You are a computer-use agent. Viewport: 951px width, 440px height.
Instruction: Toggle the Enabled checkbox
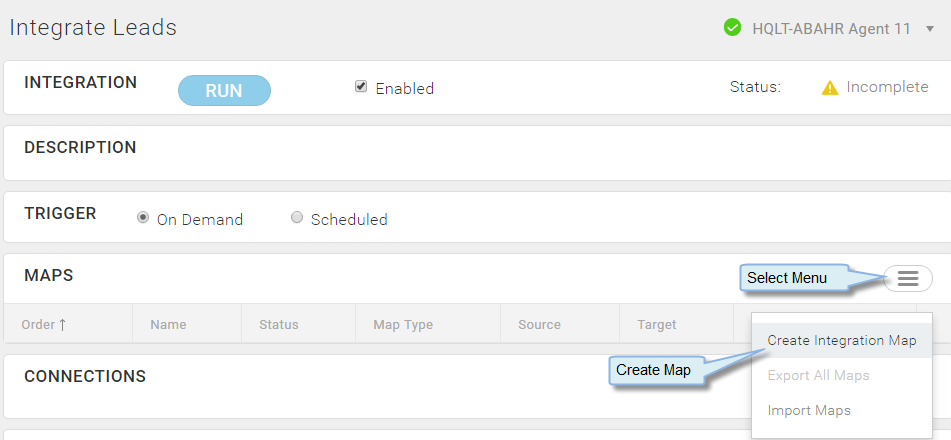coord(361,87)
